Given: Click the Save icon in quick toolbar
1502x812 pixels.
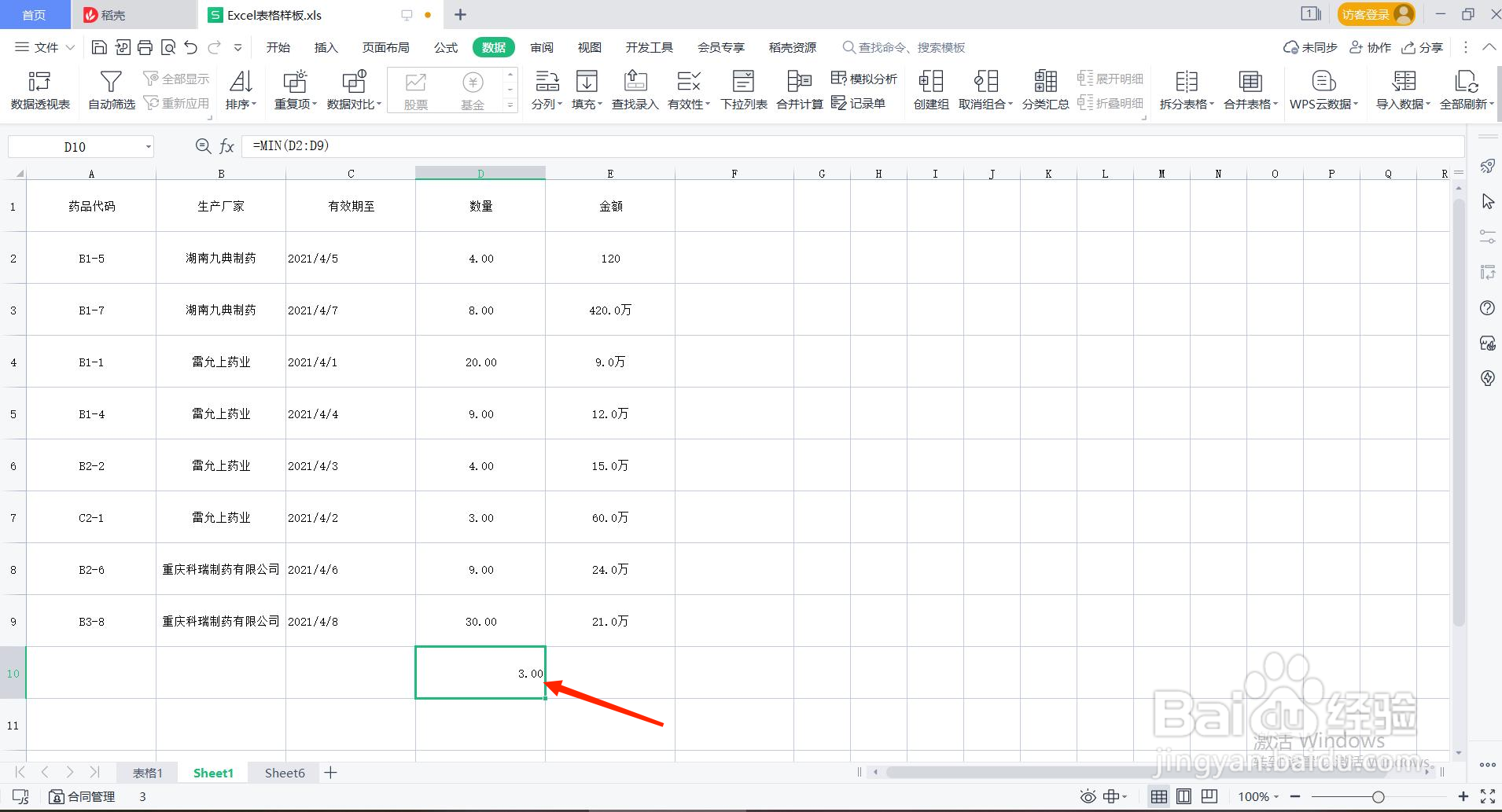Looking at the screenshot, I should tap(99, 47).
